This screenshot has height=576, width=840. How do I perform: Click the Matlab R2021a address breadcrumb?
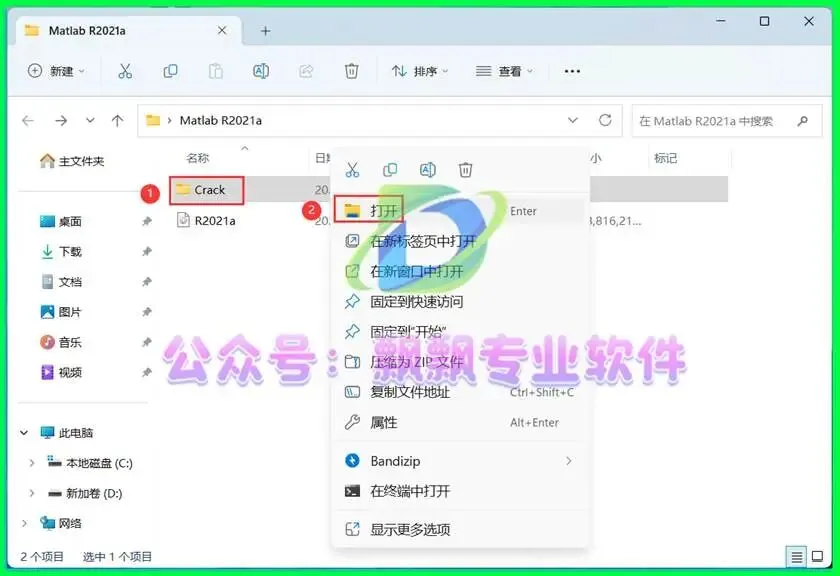click(221, 121)
